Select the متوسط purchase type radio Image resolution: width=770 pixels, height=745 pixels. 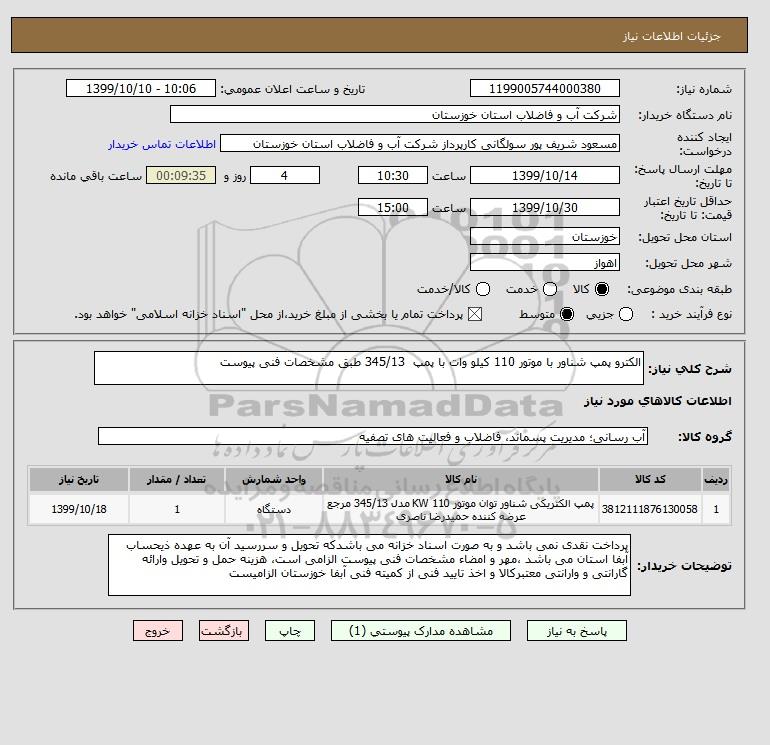[567, 314]
